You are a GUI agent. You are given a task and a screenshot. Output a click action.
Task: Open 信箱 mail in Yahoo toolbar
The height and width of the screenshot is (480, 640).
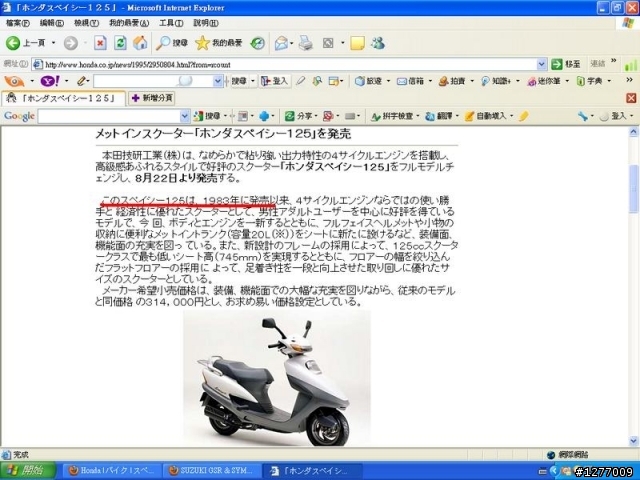tap(410, 81)
